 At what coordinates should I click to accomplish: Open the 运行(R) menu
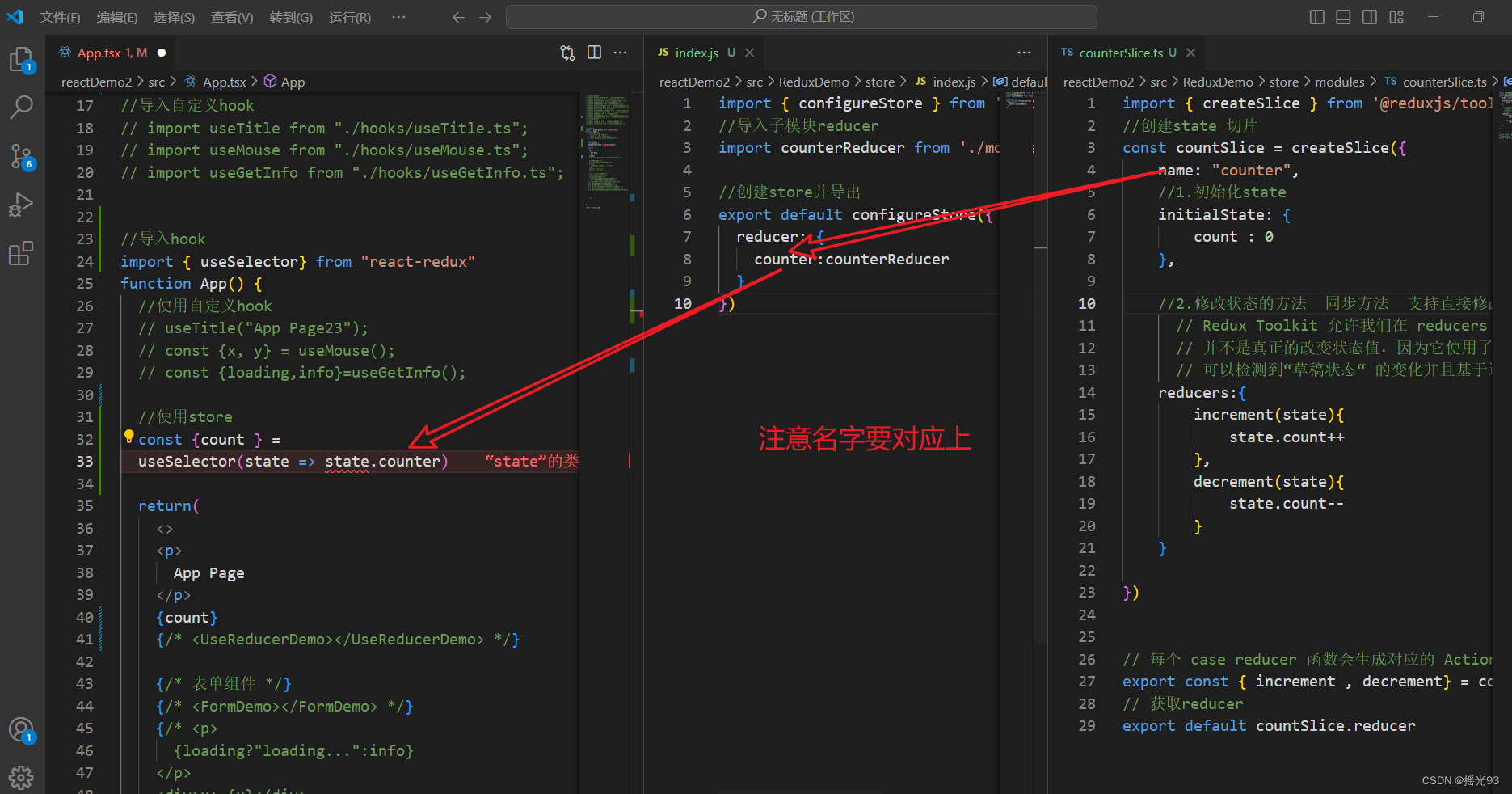point(350,17)
